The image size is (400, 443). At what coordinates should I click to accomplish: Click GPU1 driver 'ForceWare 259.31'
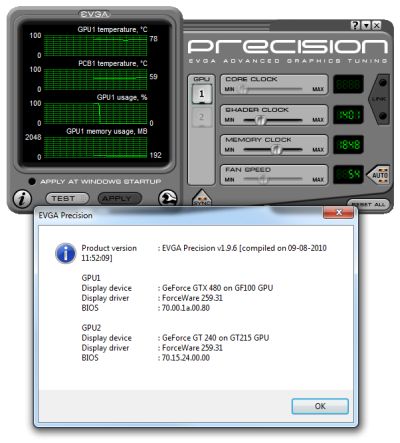[192, 298]
